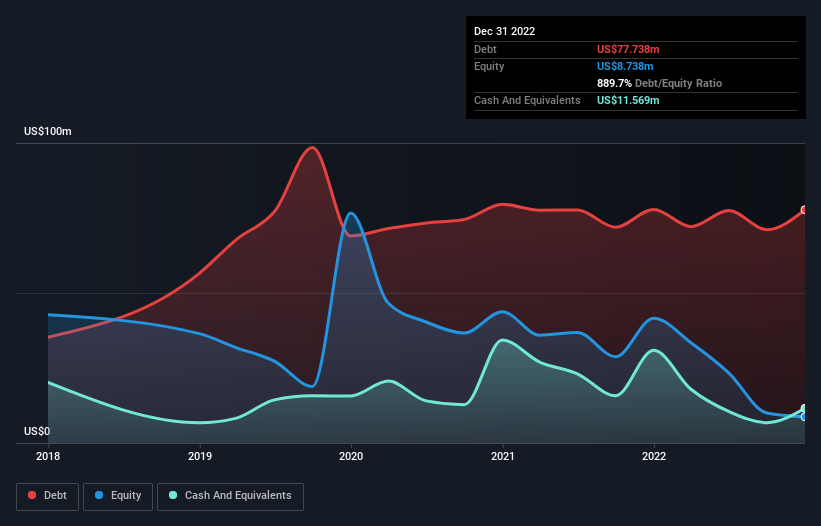Toggle the Debt series legend button
The width and height of the screenshot is (821, 526).
[x=48, y=496]
